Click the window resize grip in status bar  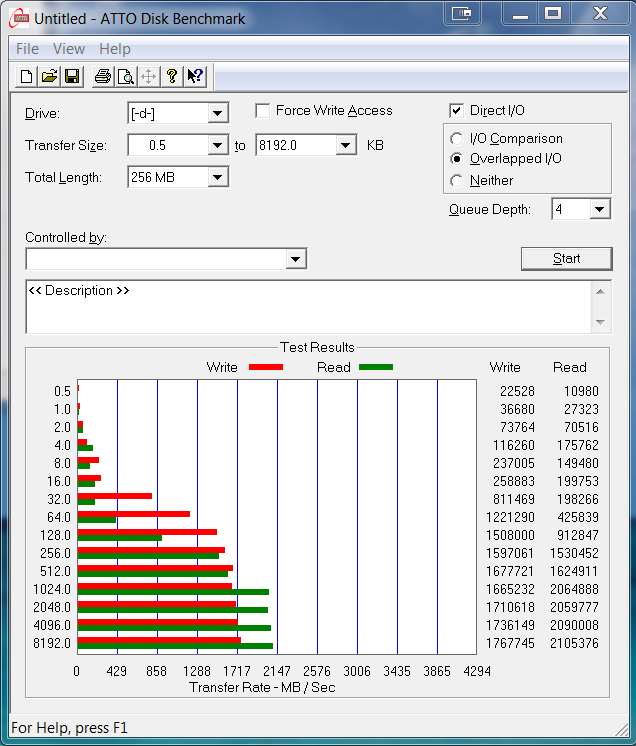621,729
